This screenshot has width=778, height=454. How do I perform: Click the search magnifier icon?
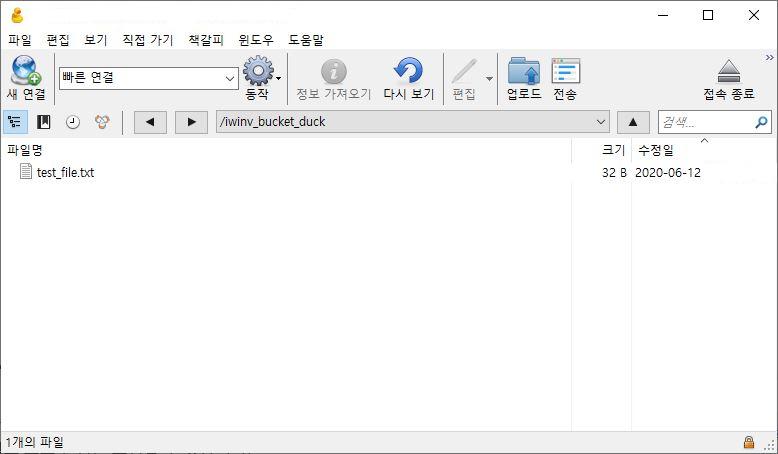click(x=761, y=122)
